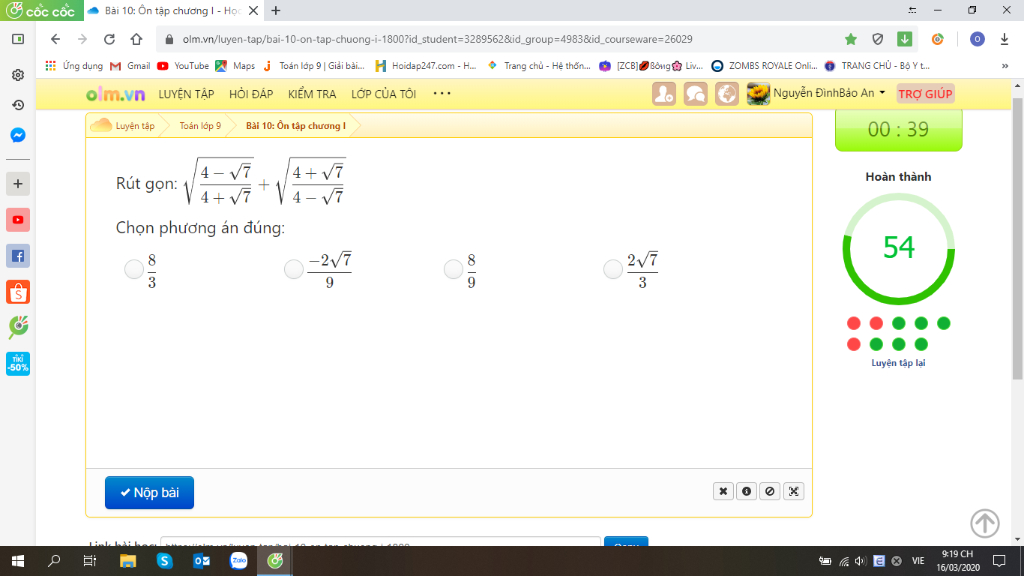
Task: Open the Nguyễn ĐìnhBảo An user dropdown
Action: tap(816, 93)
